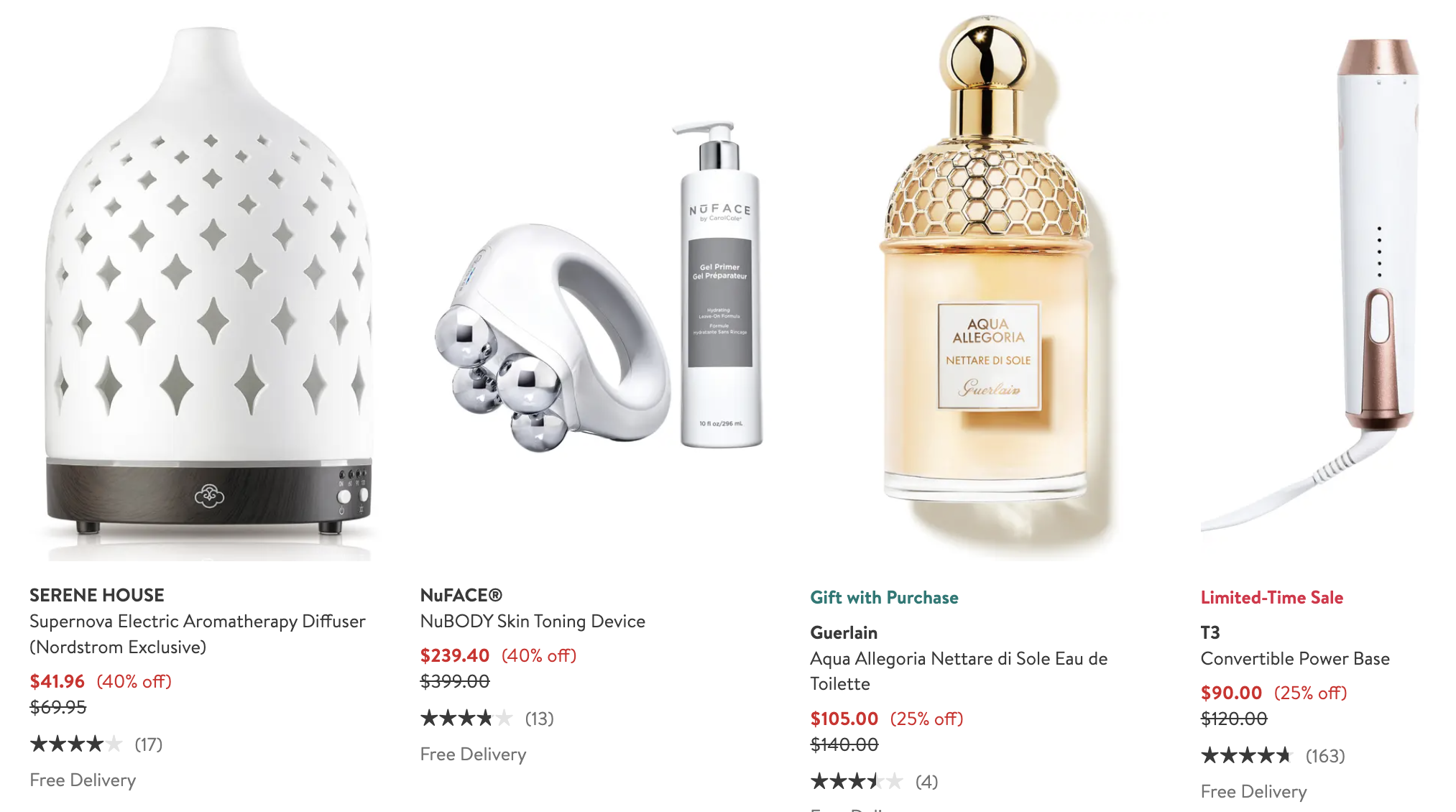Click the SERENE HOUSE brand name
Screen dimensions: 1456x812
(x=97, y=595)
